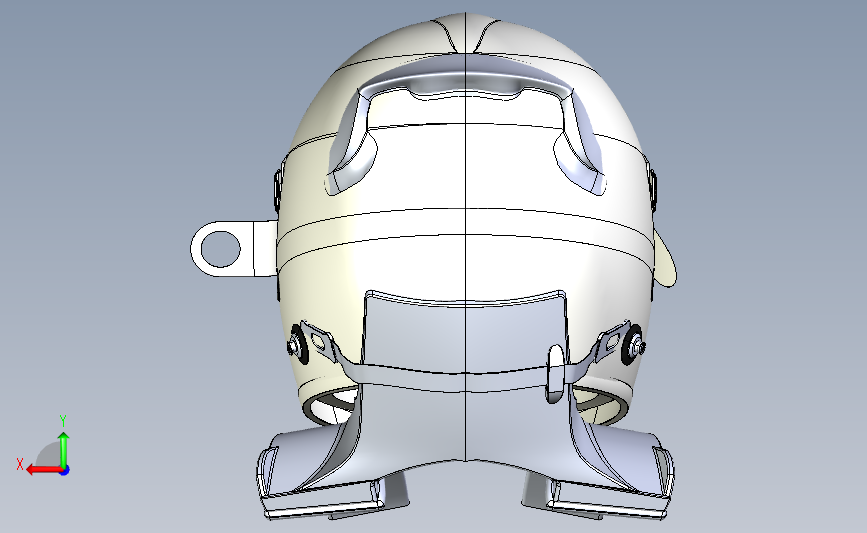Click the green Y label above the triad
This screenshot has width=867, height=533.
(x=63, y=421)
